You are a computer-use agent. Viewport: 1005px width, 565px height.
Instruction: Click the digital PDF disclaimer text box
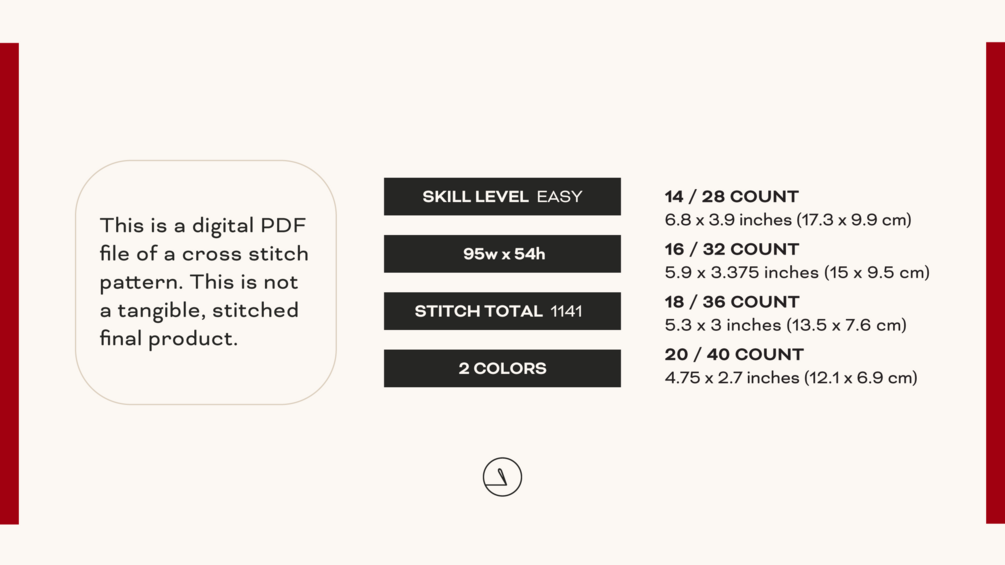tap(206, 282)
